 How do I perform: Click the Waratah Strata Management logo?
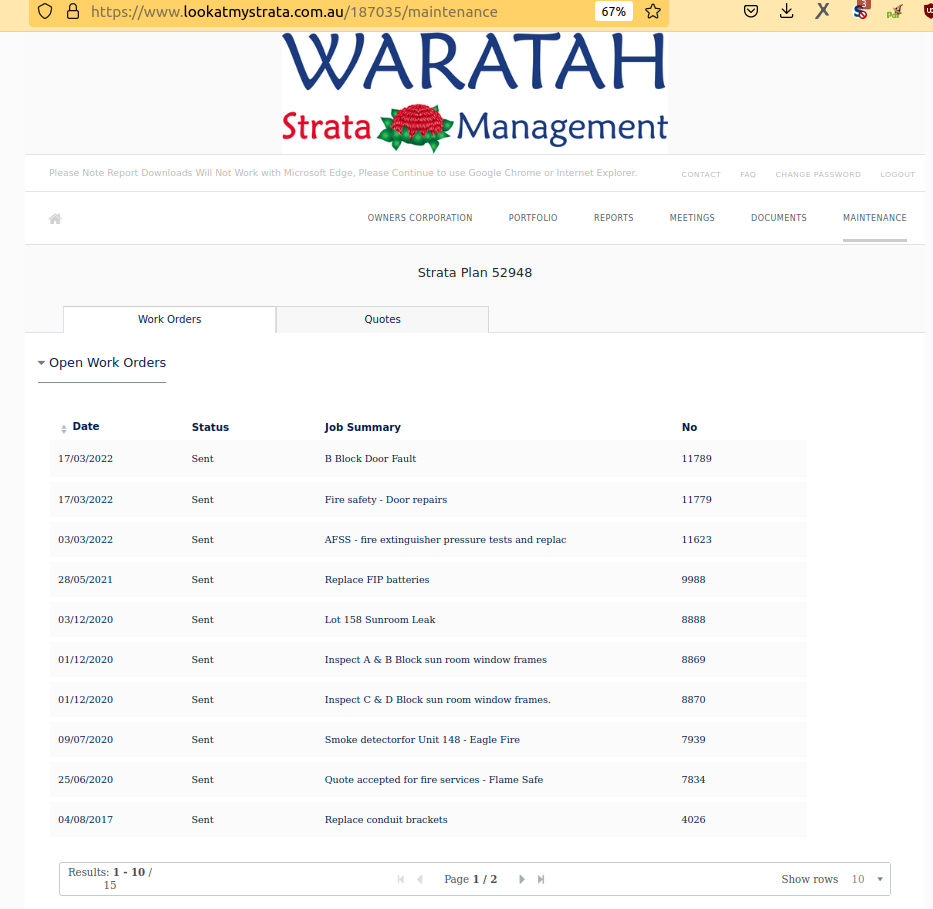(474, 92)
